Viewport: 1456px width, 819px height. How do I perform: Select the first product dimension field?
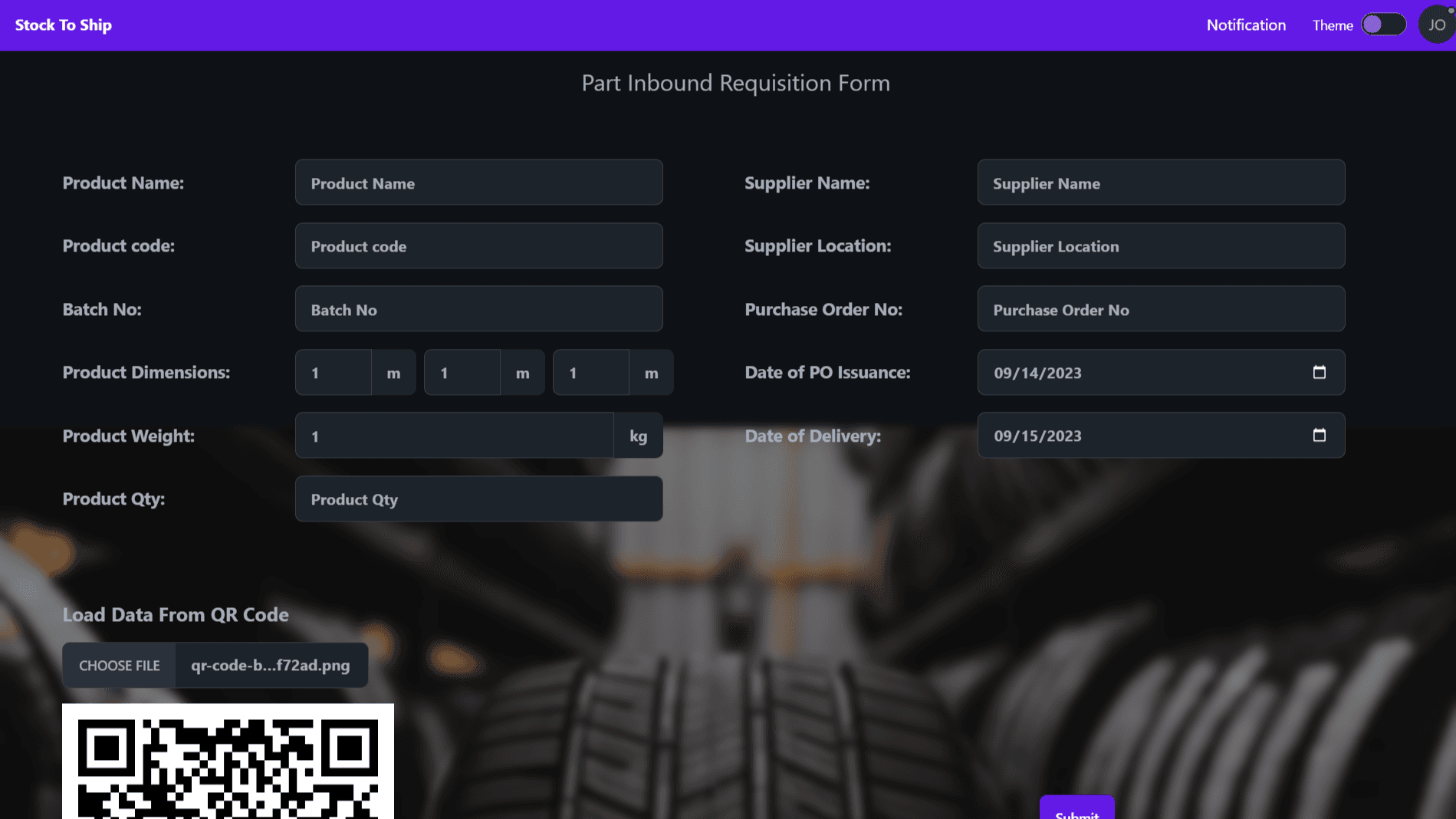point(334,373)
